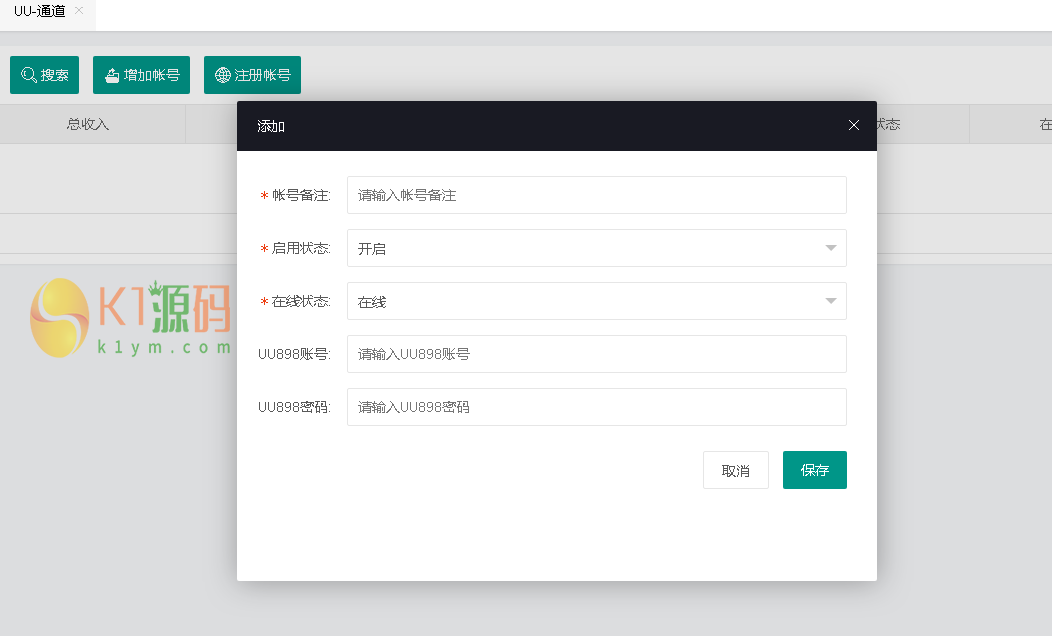
Task: Focus the 帐号备注 input field
Action: click(x=596, y=195)
